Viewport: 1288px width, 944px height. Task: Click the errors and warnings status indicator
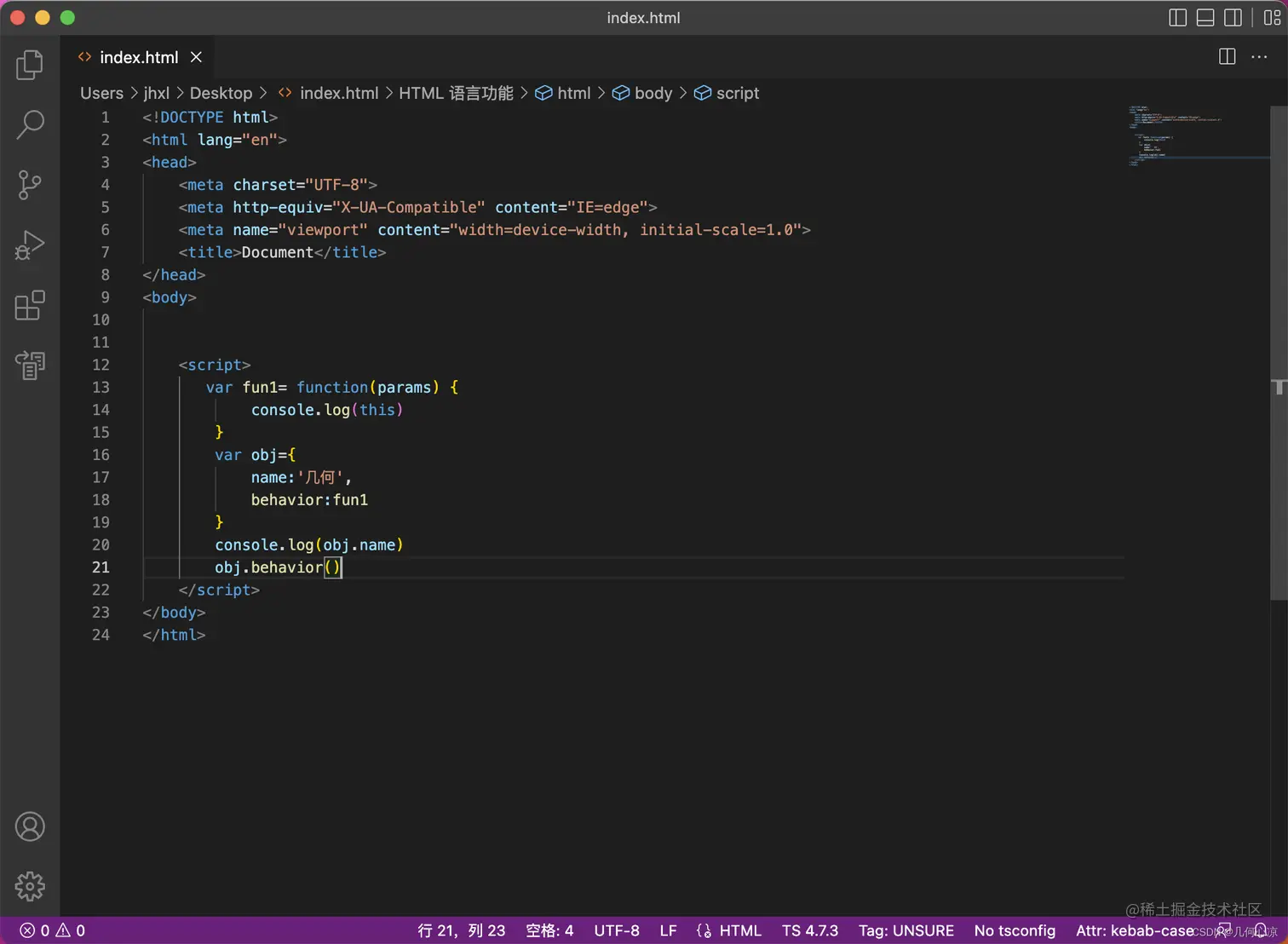[53, 930]
